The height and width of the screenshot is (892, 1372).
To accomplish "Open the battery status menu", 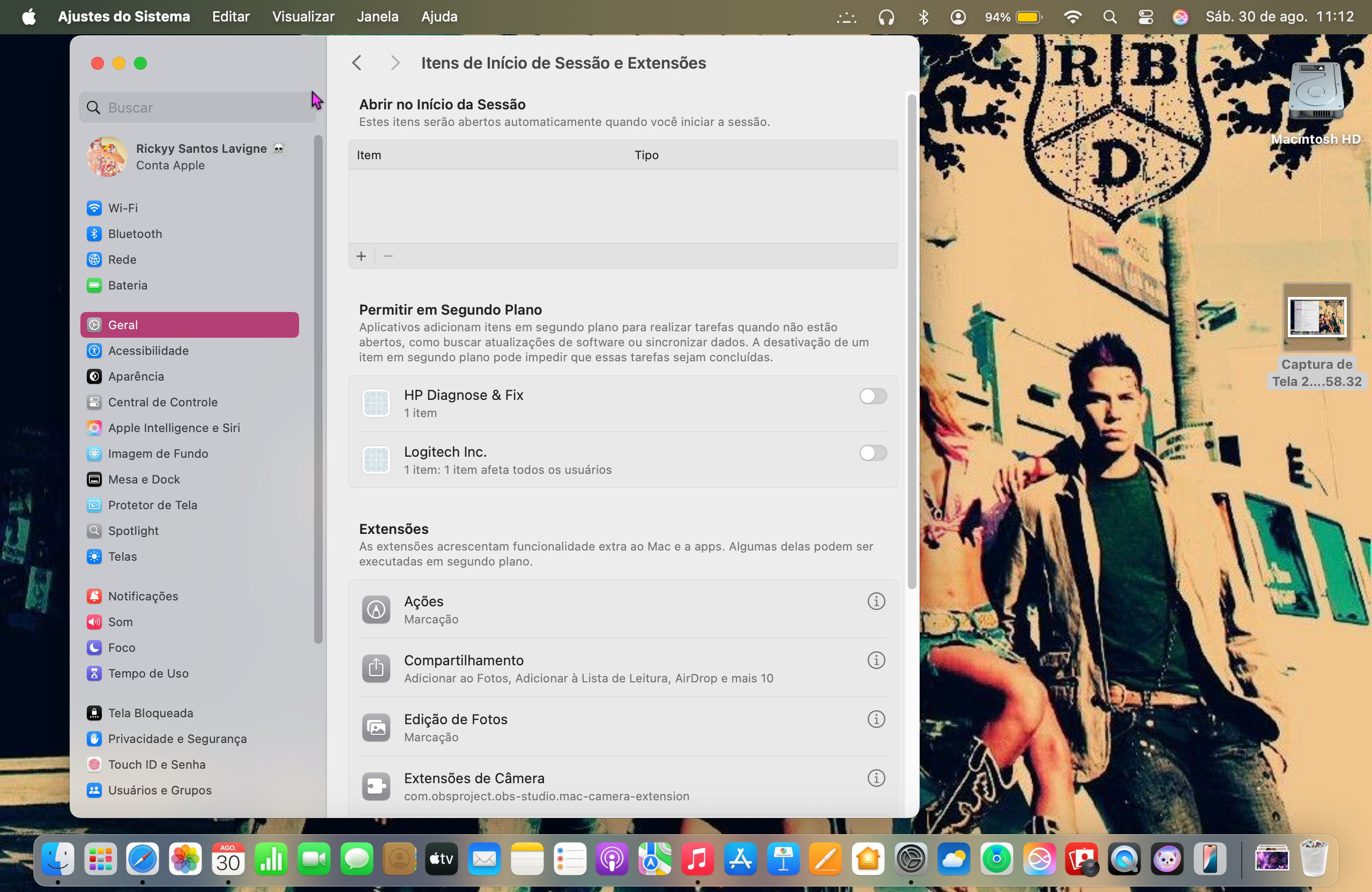I will (1028, 17).
